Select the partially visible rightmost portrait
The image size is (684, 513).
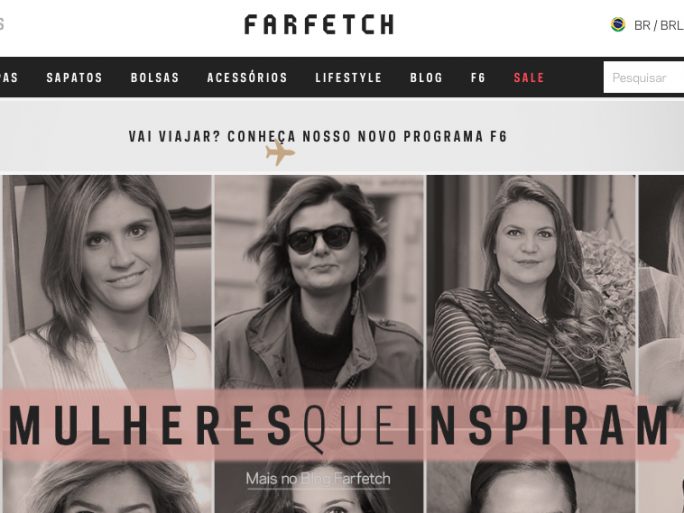pos(661,282)
